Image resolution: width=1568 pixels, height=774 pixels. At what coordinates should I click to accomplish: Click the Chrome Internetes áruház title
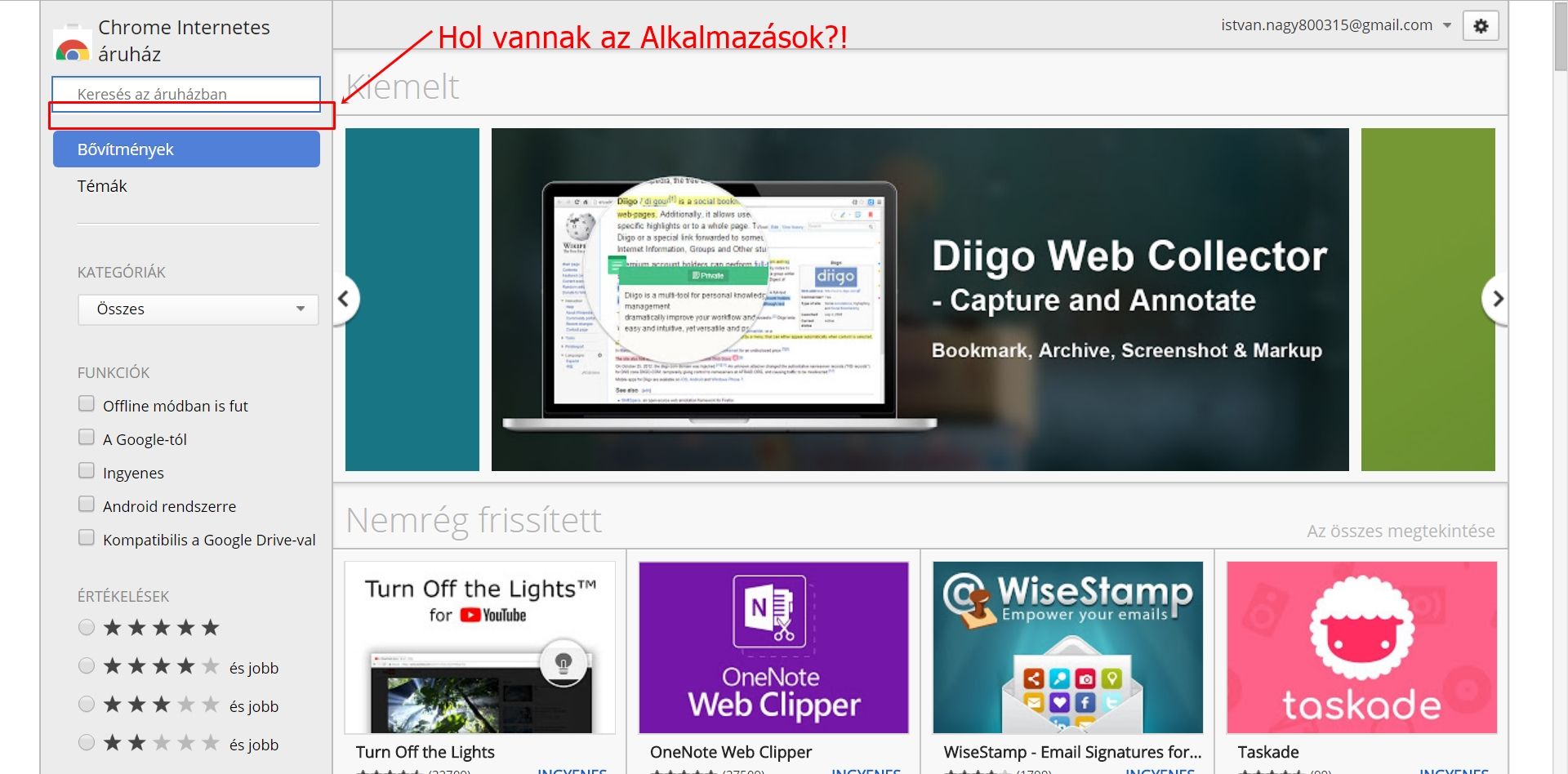tap(184, 41)
